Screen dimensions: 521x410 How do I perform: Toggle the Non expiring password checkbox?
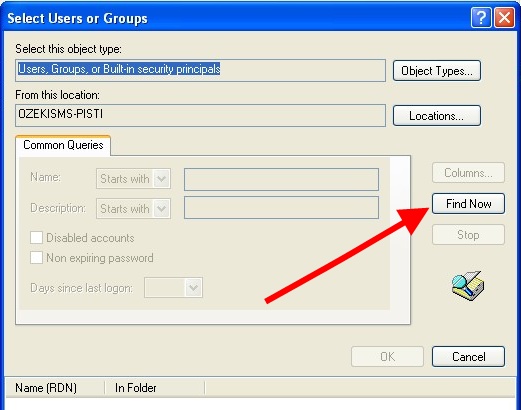pyautogui.click(x=36, y=258)
